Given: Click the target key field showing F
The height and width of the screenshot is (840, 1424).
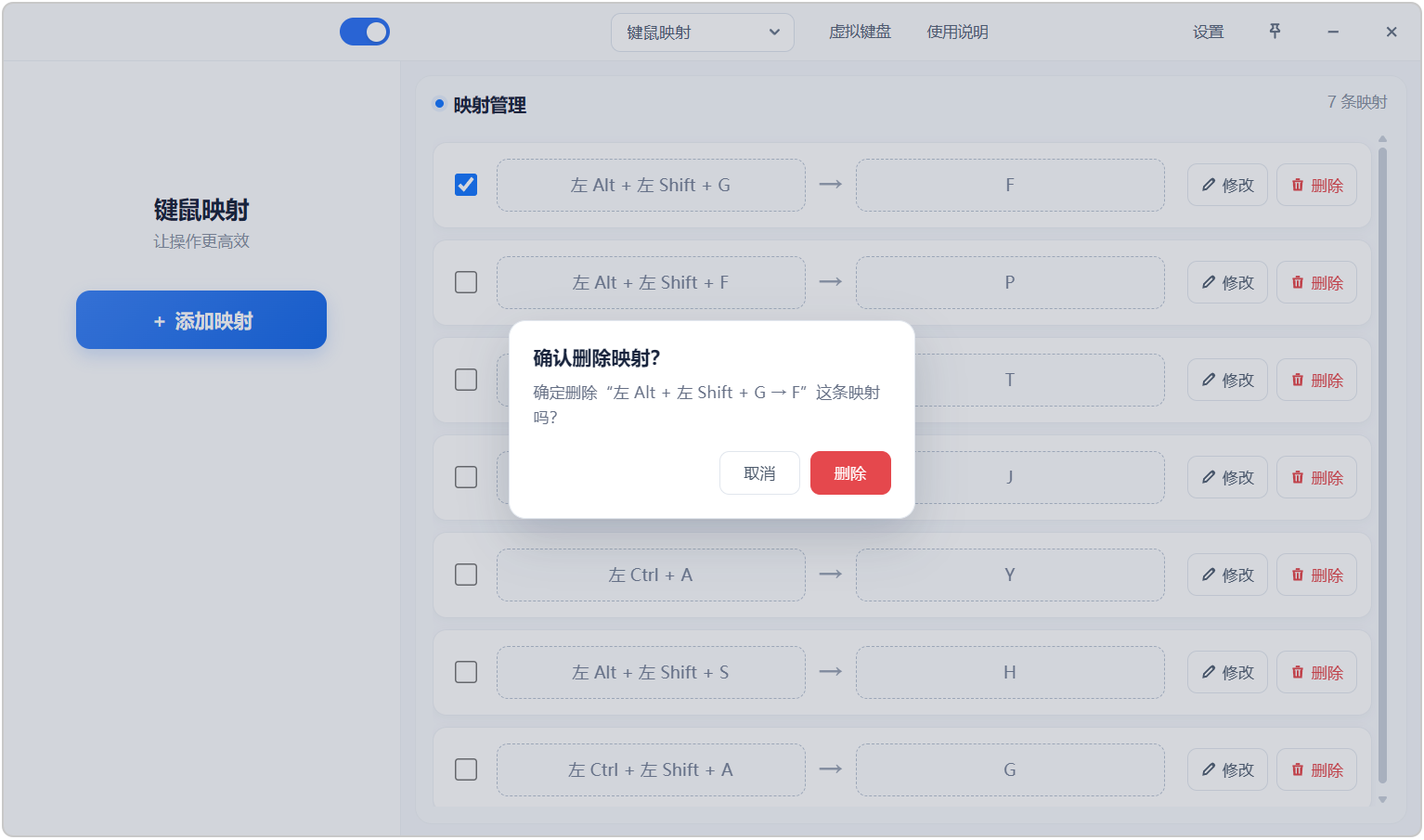Looking at the screenshot, I should click(x=1010, y=185).
